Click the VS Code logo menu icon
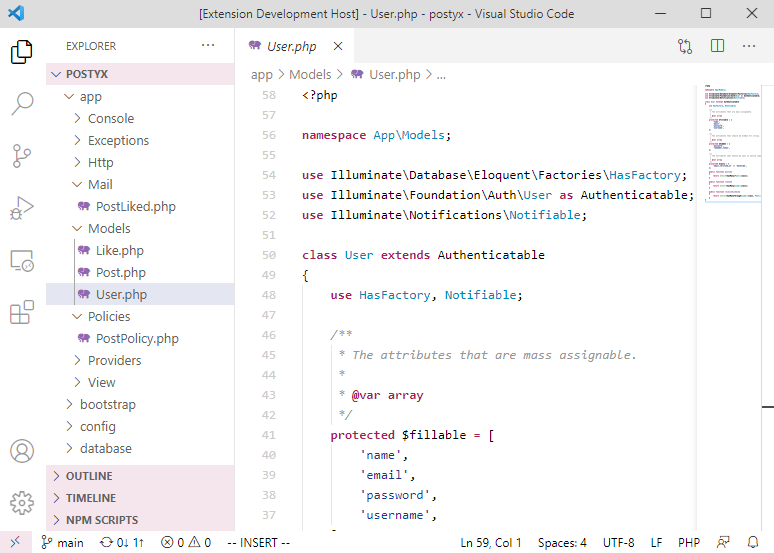The image size is (774, 553). (16, 13)
